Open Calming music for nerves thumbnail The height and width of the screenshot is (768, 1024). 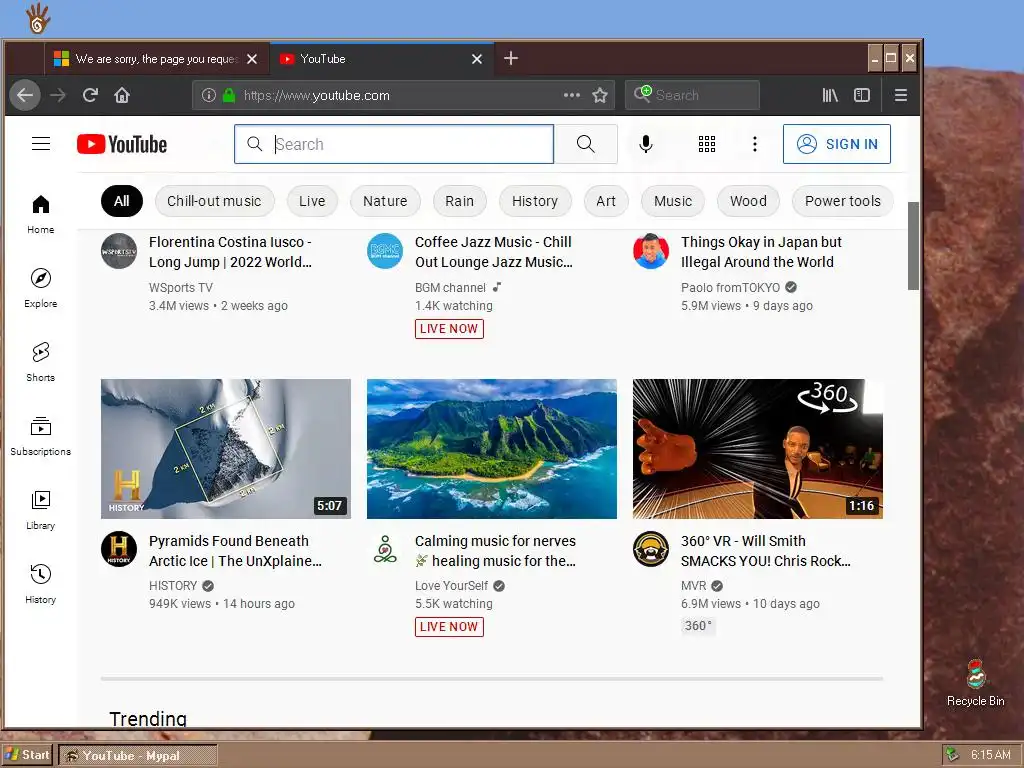[x=492, y=449]
